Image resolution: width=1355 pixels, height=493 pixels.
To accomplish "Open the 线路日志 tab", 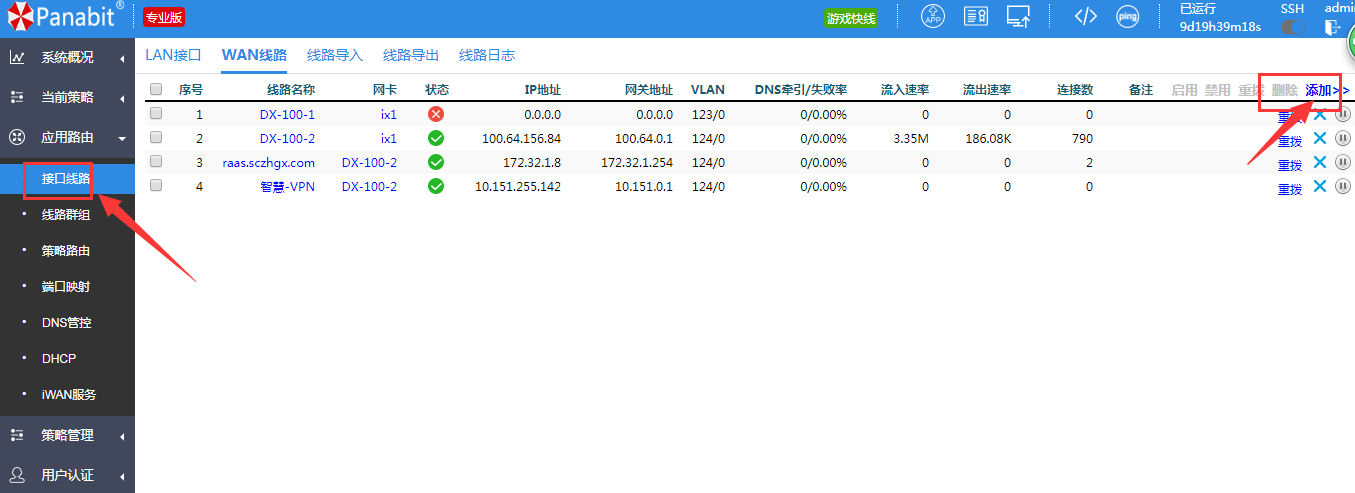I will click(x=487, y=55).
